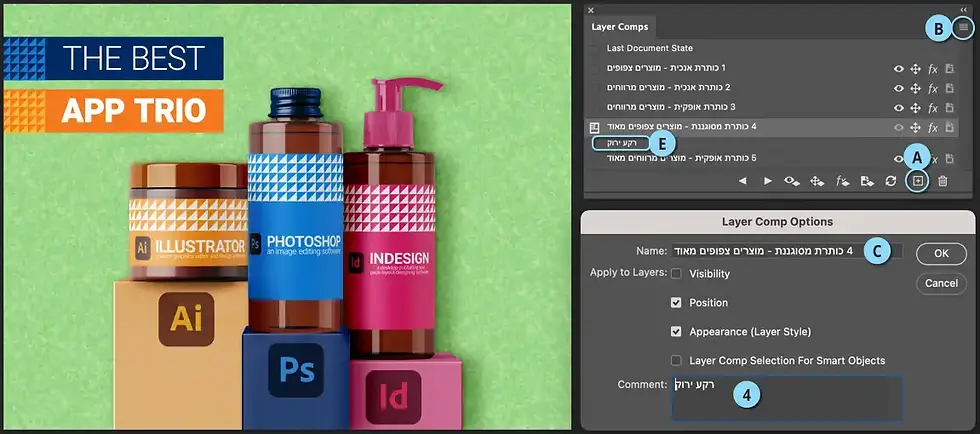Click inside the Comment text box

click(787, 398)
